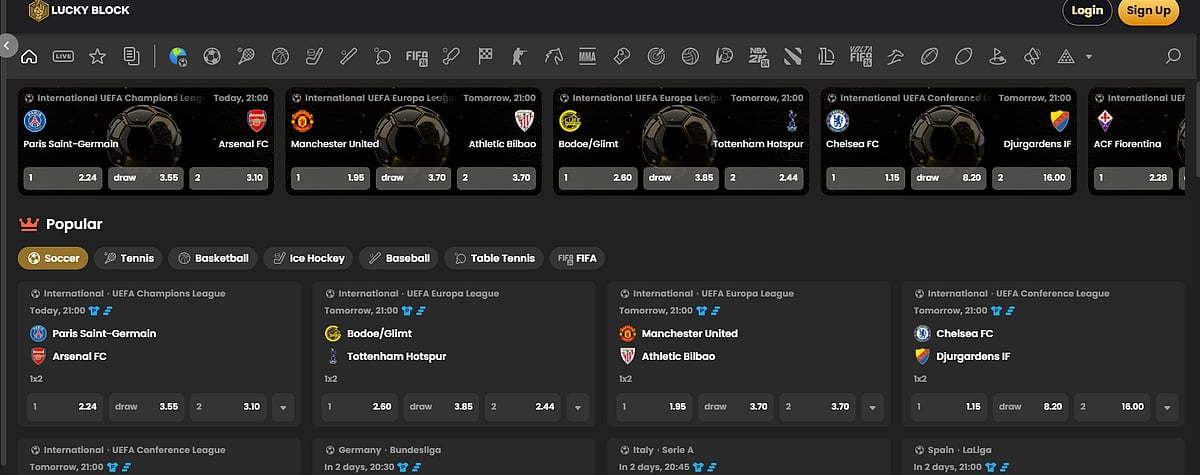Open Paris Saint-Germain team name in Popular card
The height and width of the screenshot is (475, 1200).
click(x=104, y=333)
